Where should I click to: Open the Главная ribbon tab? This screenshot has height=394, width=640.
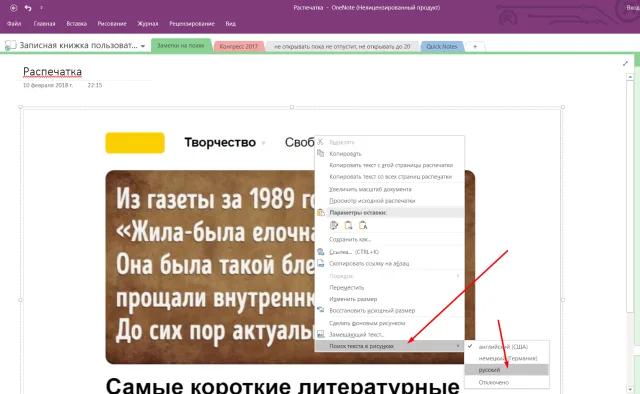[x=44, y=24]
